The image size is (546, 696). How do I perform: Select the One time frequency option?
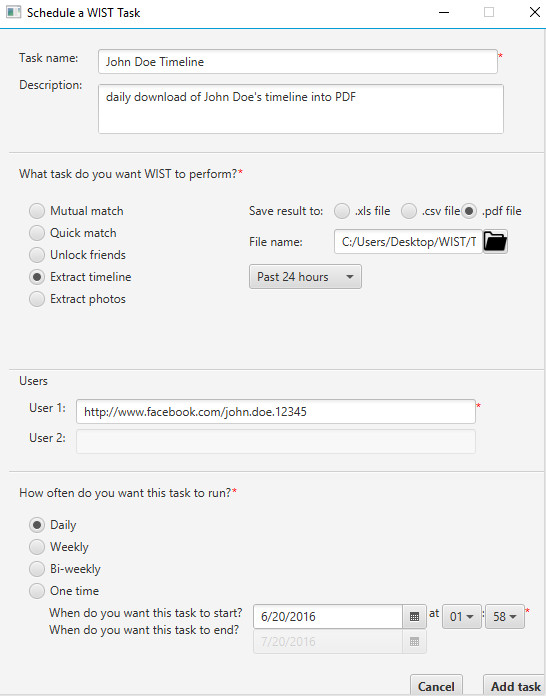[64, 591]
